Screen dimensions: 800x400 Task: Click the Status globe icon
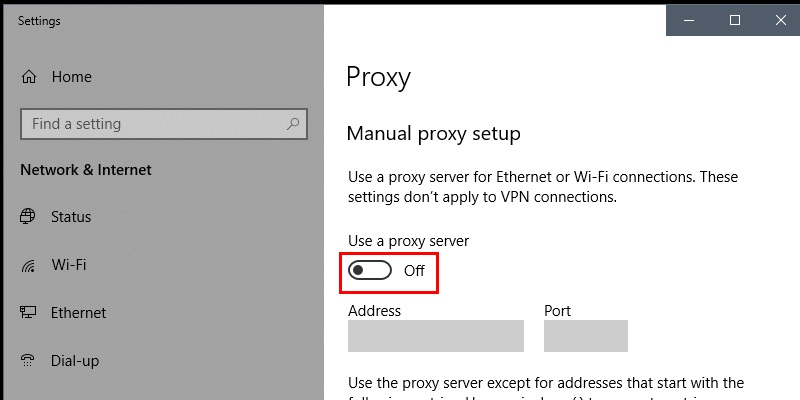(x=28, y=216)
